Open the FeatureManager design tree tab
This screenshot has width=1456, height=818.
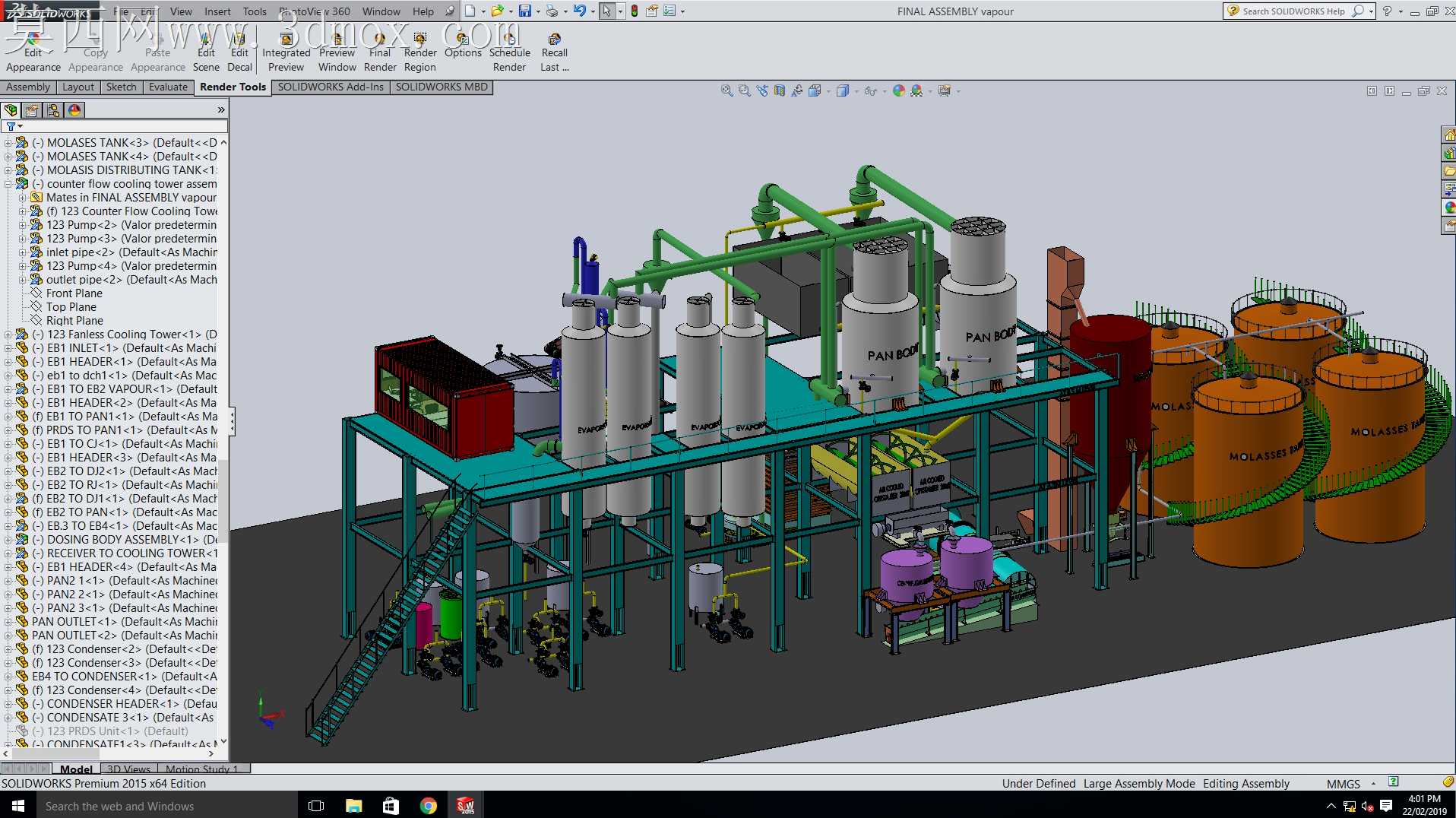11,110
